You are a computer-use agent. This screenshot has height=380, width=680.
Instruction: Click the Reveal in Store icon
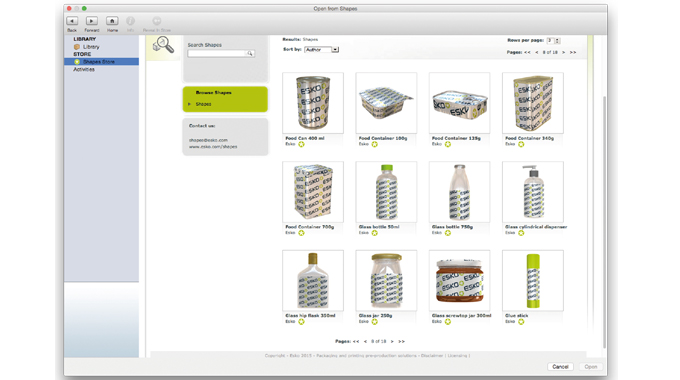tap(157, 21)
